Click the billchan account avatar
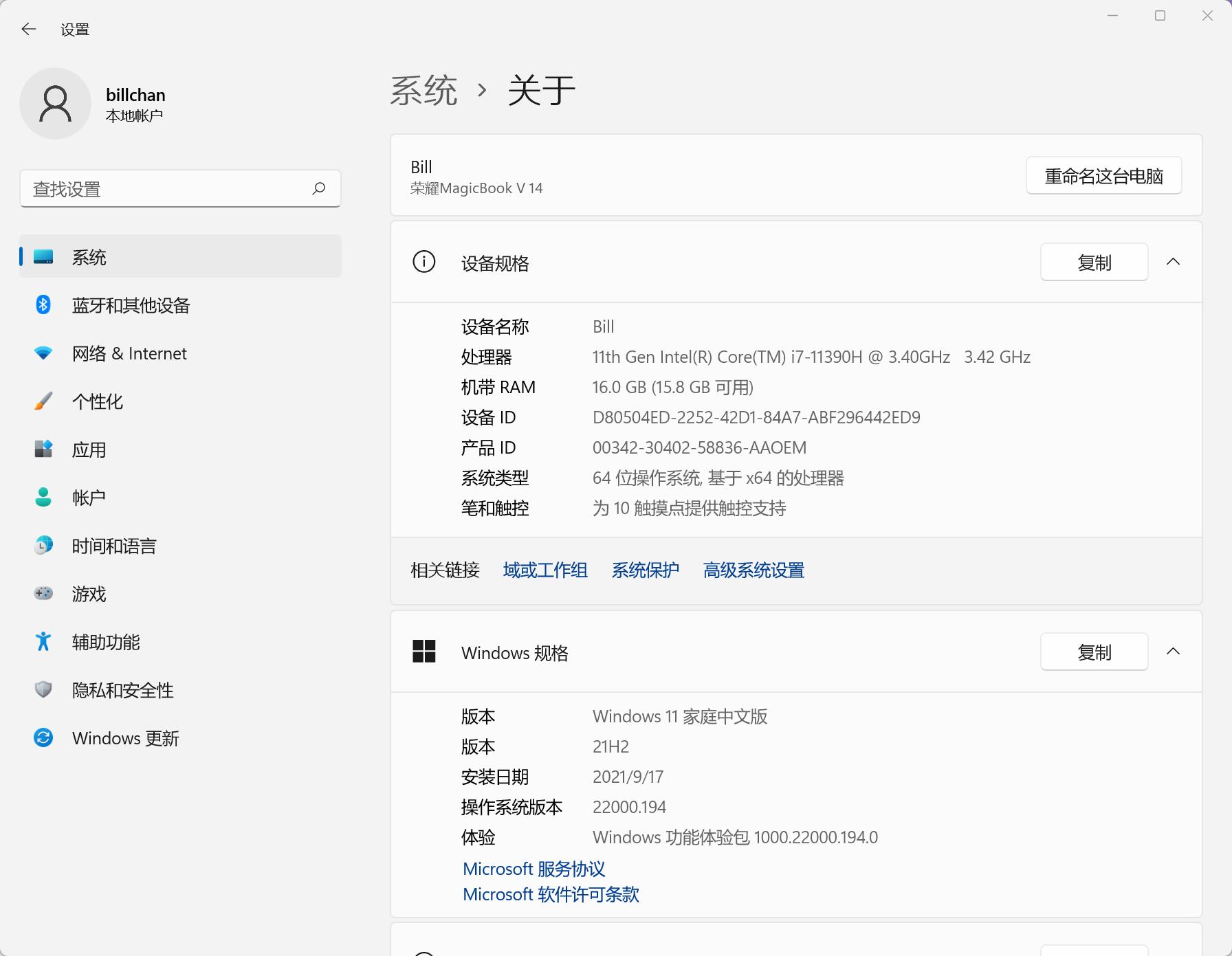Screen dimensions: 1232x956 (x=55, y=103)
